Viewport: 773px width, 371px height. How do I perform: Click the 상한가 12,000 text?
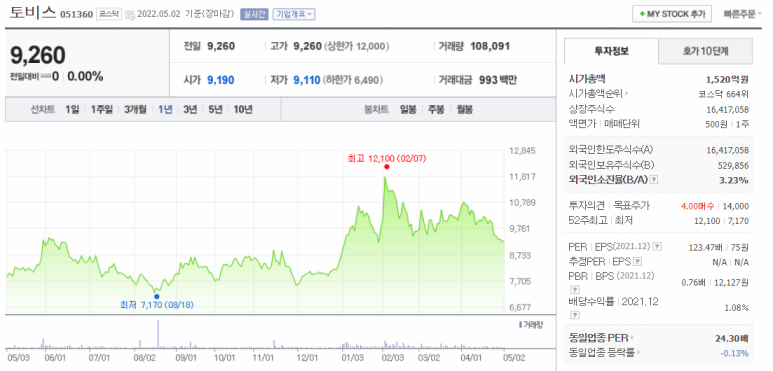click(x=357, y=46)
